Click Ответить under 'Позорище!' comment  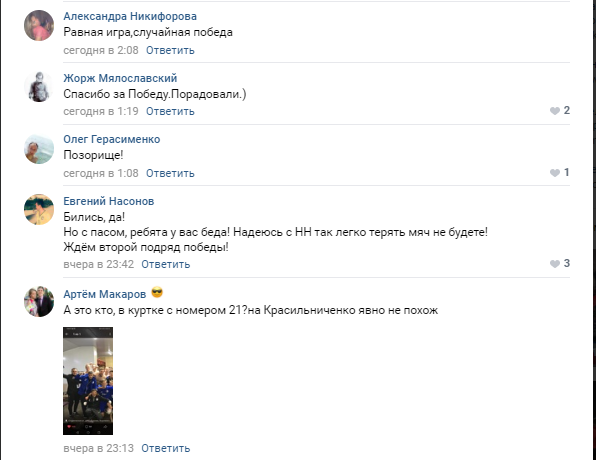click(170, 173)
